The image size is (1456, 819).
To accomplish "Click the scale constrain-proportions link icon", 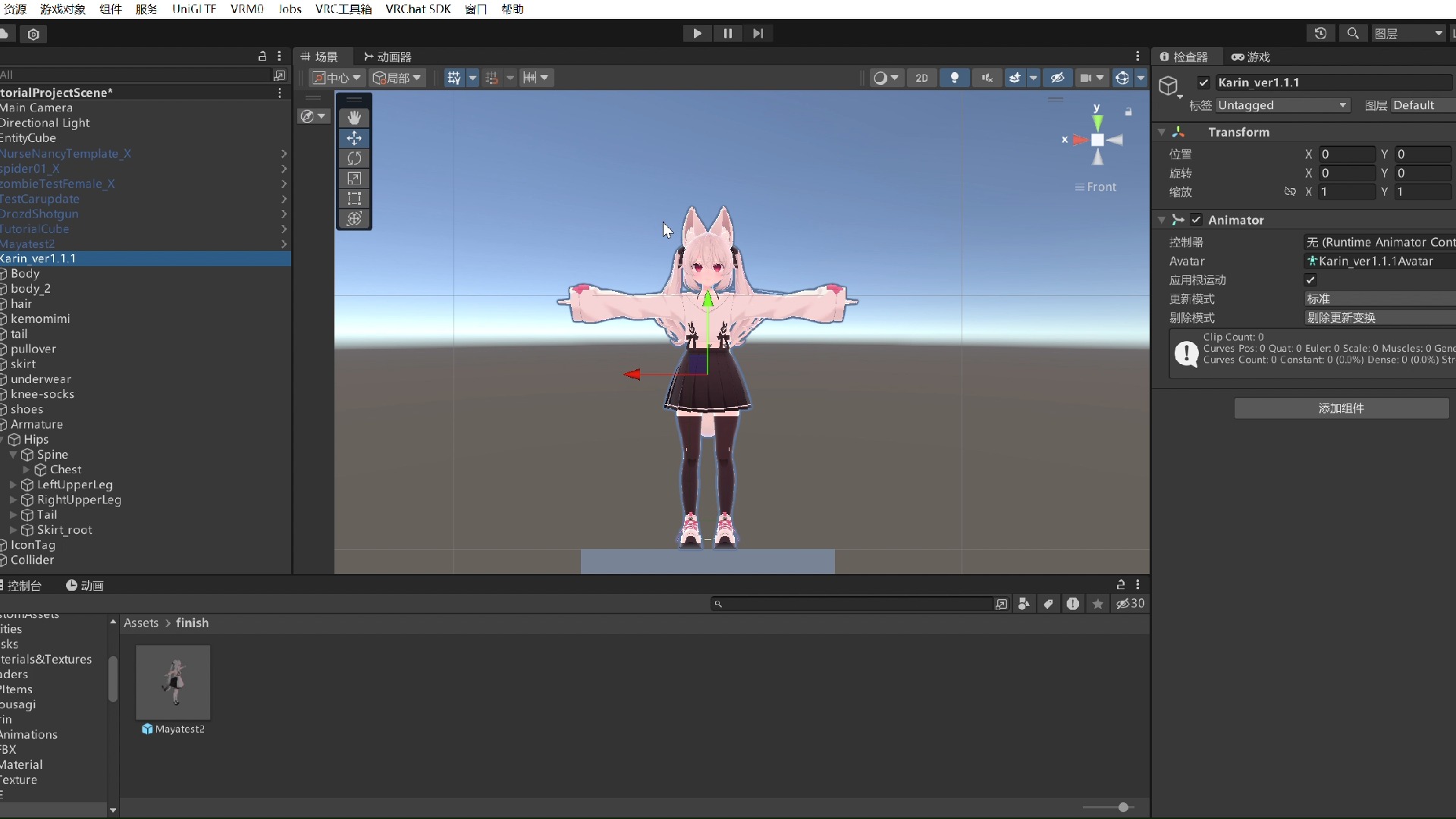I will pos(1290,192).
